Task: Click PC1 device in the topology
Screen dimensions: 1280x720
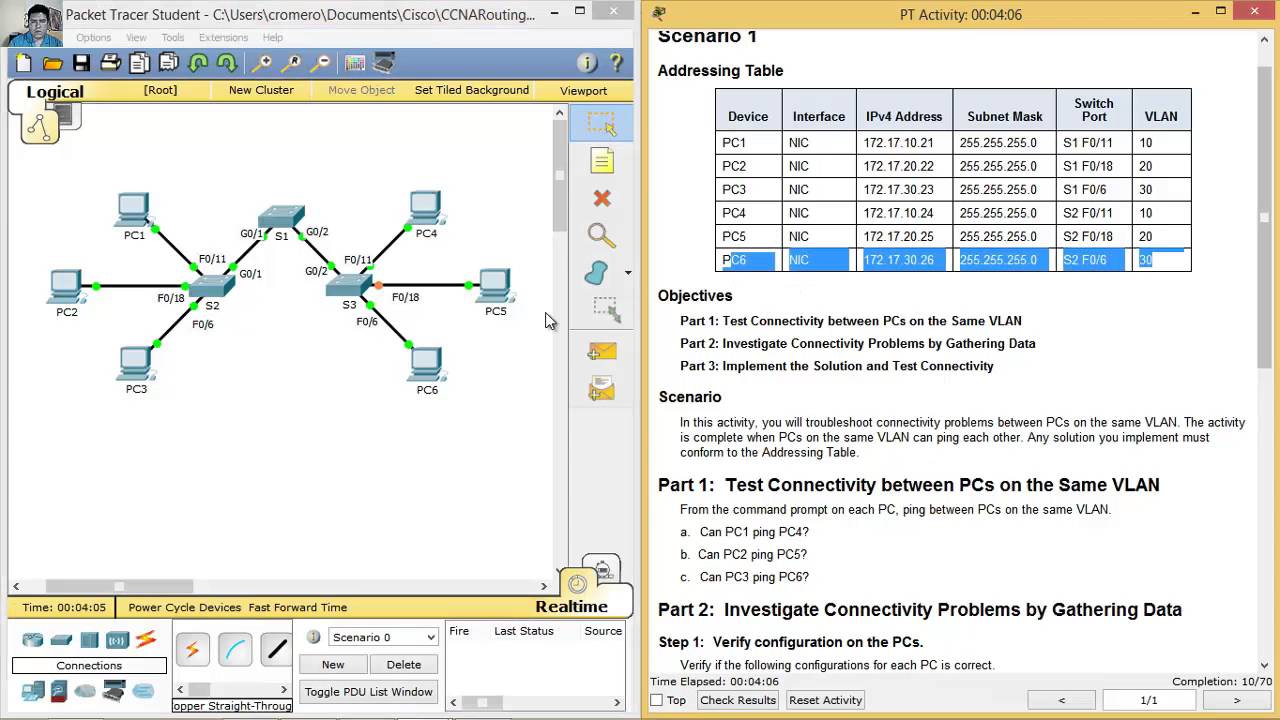Action: [x=133, y=212]
